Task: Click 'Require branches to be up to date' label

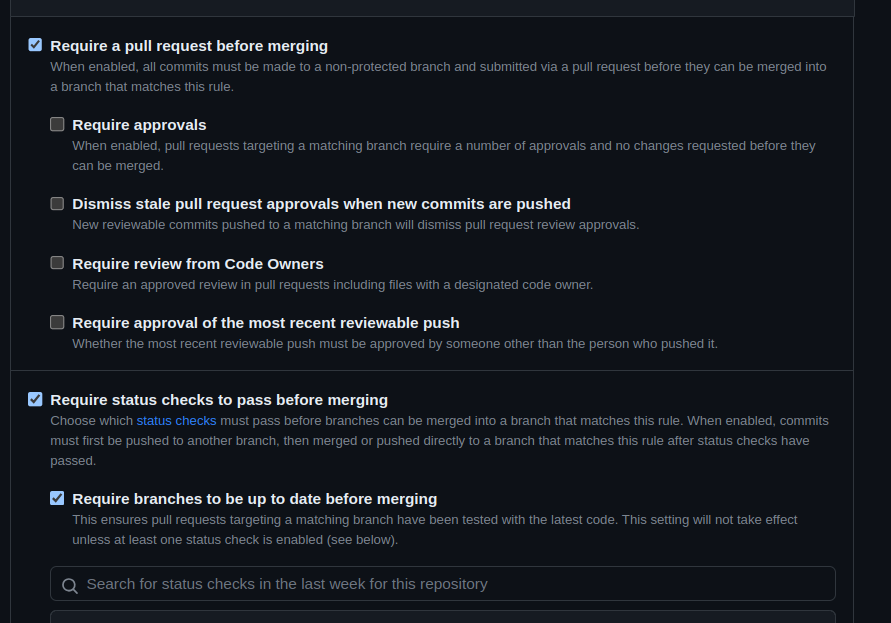Action: click(254, 499)
